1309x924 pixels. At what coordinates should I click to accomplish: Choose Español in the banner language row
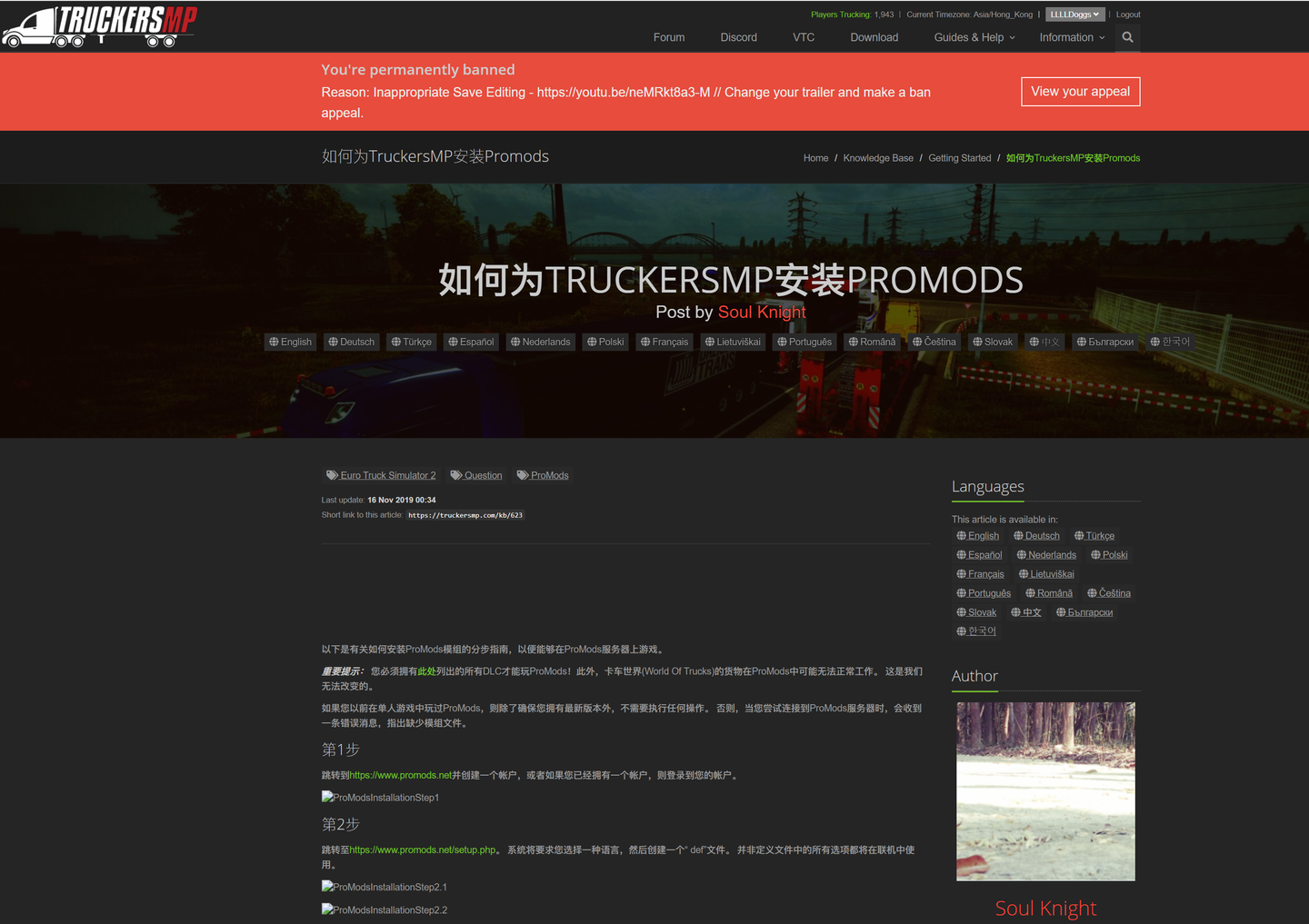[x=471, y=342]
